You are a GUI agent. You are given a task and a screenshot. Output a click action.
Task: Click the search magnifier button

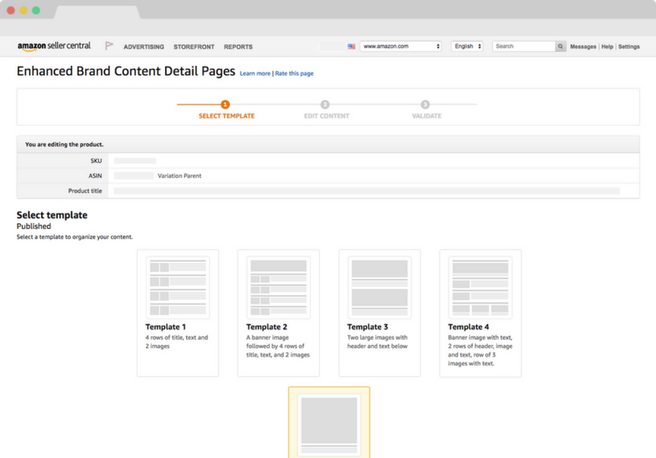tap(560, 46)
